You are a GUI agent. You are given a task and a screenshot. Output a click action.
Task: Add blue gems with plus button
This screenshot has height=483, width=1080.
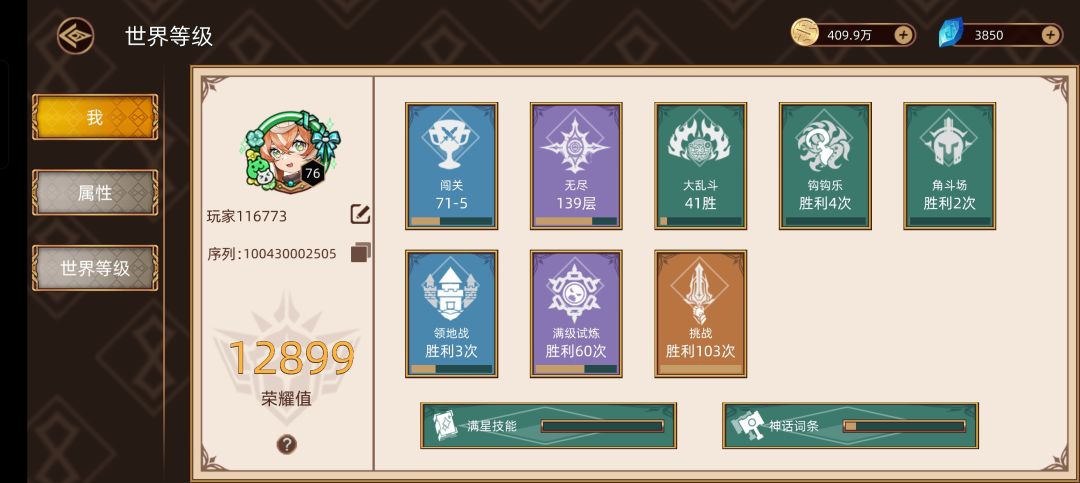tap(1050, 35)
